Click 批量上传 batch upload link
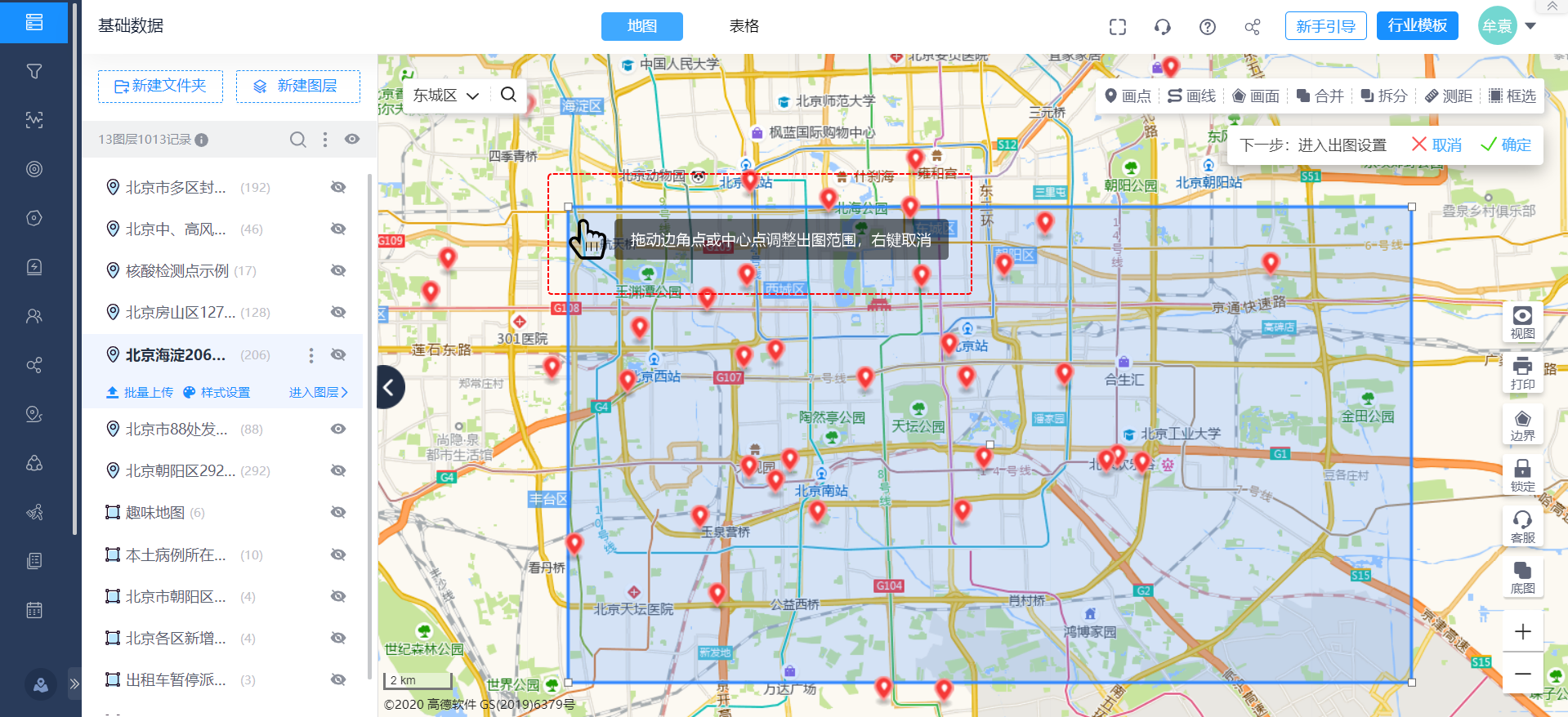The width and height of the screenshot is (1568, 717). 138,393
